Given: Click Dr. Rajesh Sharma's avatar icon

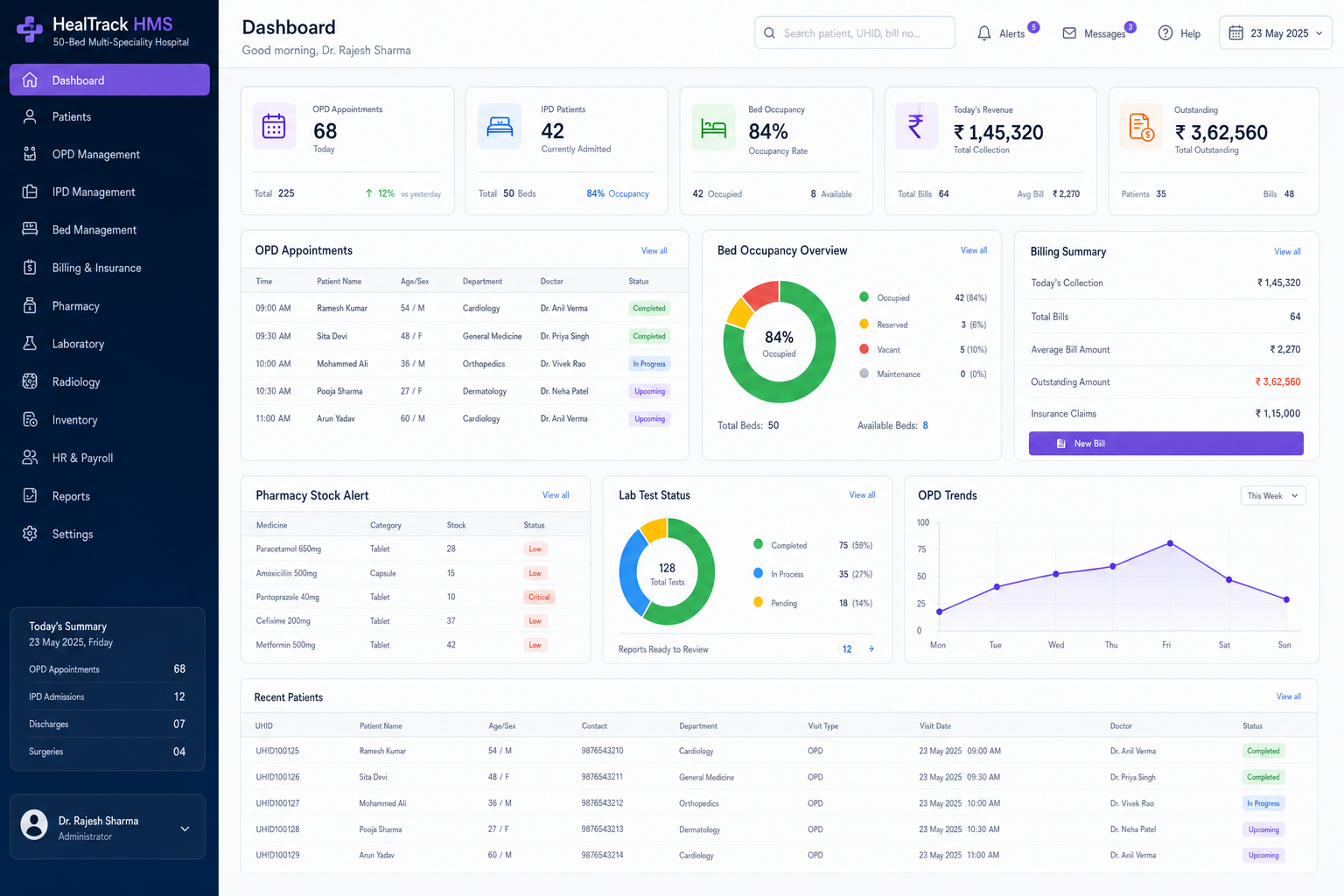Looking at the screenshot, I should 34,824.
